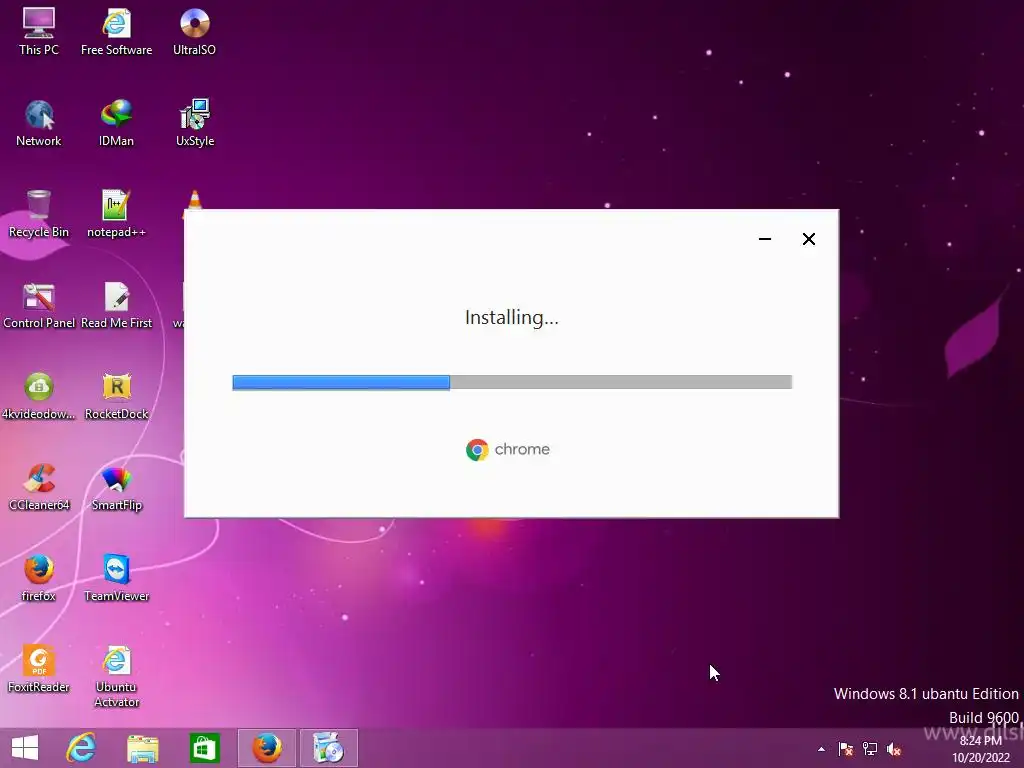Open File Explorer in taskbar

(x=142, y=748)
